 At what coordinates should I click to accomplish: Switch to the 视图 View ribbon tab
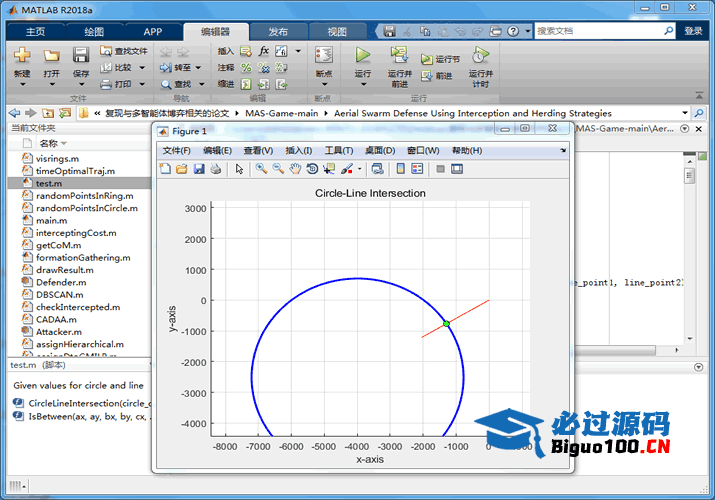pos(337,31)
